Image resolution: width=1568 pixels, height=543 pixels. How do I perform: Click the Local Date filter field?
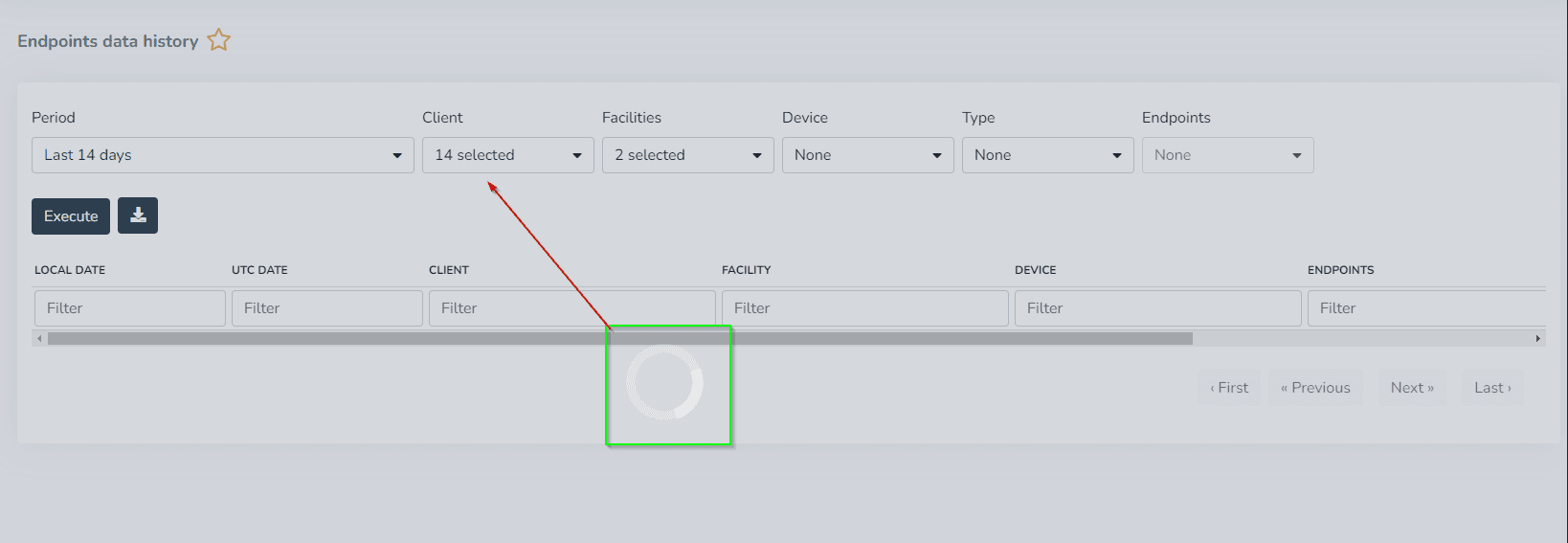pyautogui.click(x=130, y=308)
